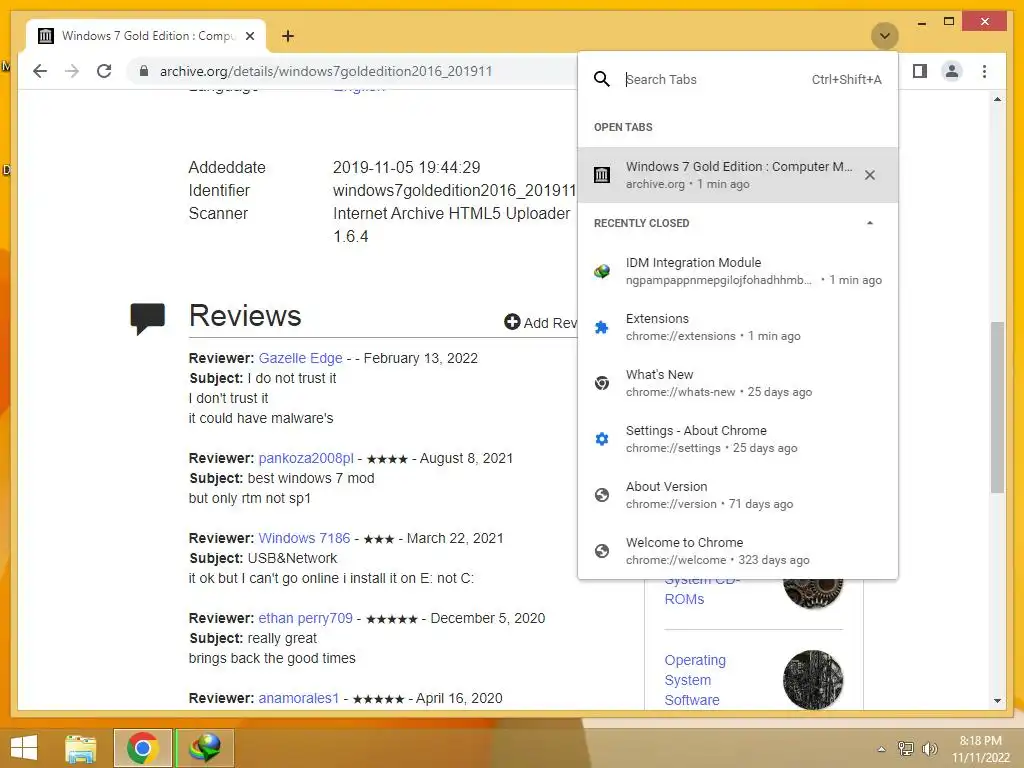Viewport: 1024px width, 768px height.
Task: Open the Operating System Software collection link
Action: click(695, 680)
